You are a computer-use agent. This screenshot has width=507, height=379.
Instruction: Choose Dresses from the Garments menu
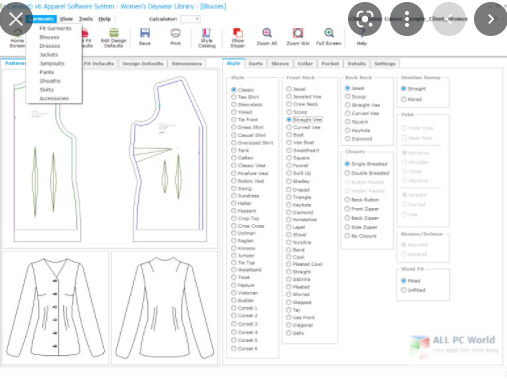pyautogui.click(x=50, y=46)
